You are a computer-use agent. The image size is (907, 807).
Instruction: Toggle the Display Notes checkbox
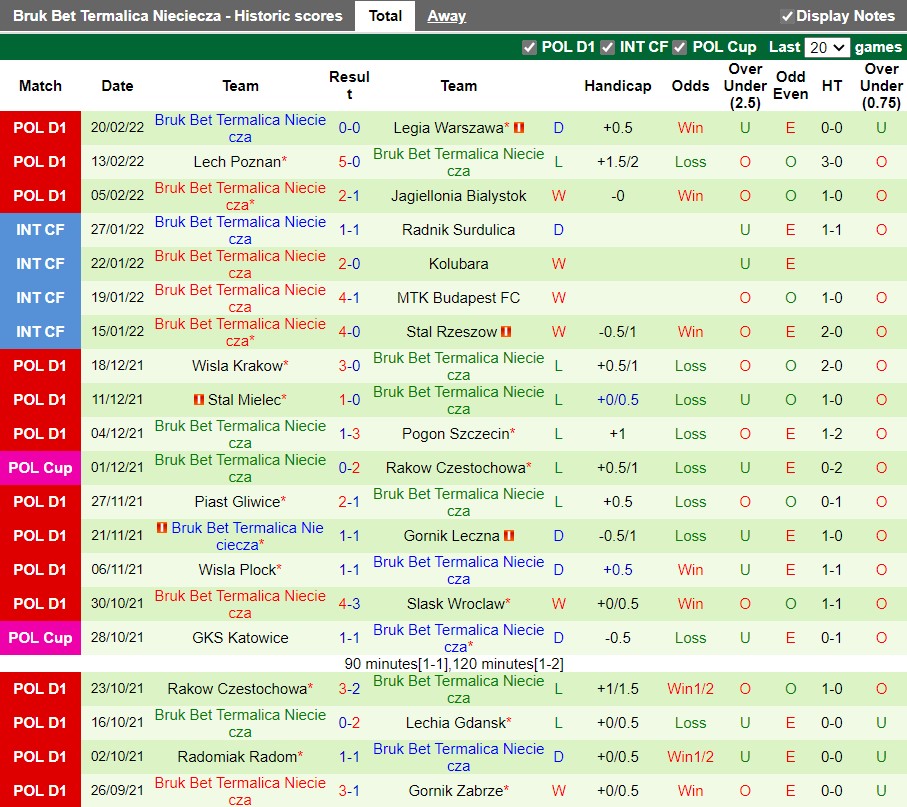(x=787, y=16)
